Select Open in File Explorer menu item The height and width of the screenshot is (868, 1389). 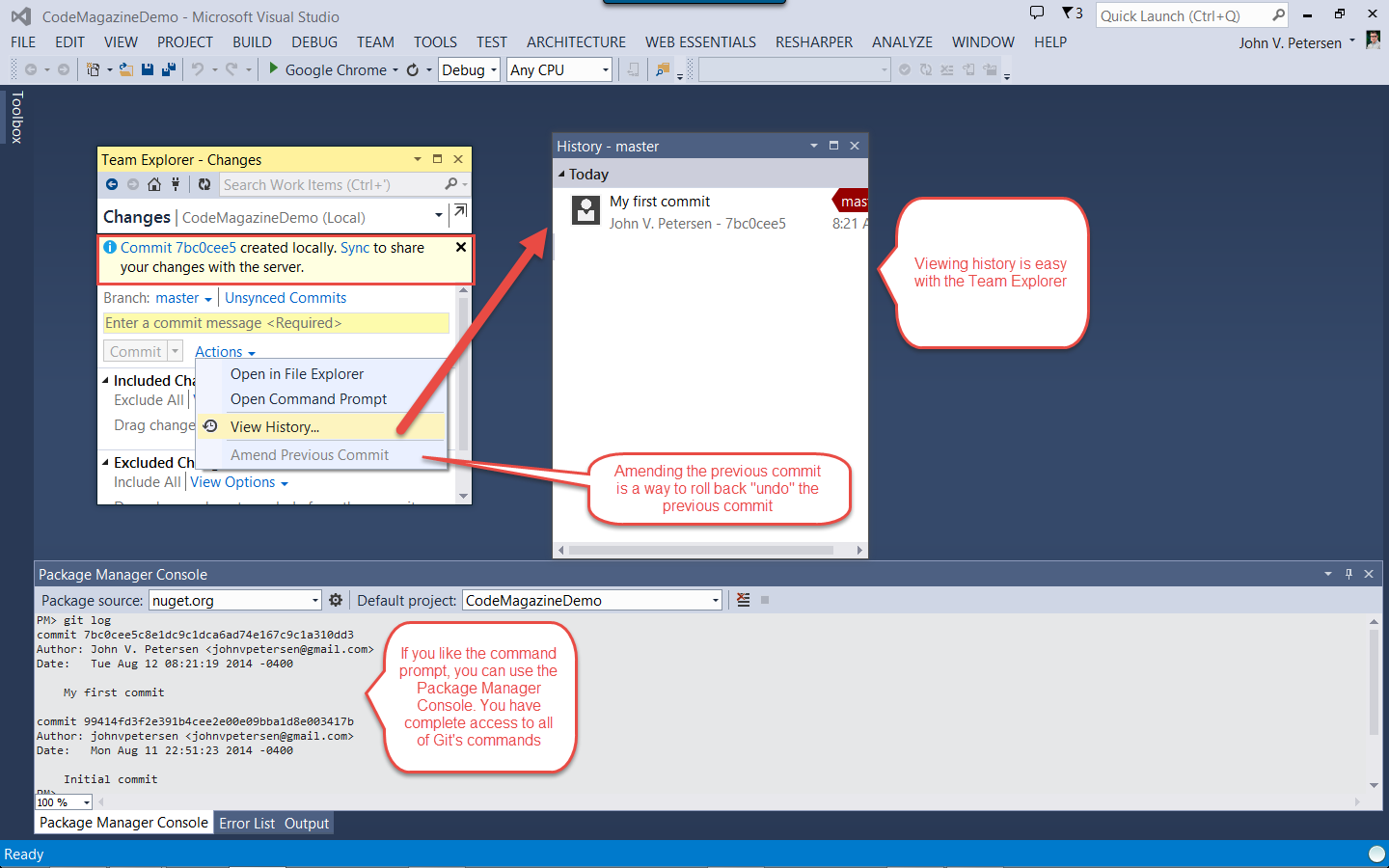pyautogui.click(x=322, y=374)
